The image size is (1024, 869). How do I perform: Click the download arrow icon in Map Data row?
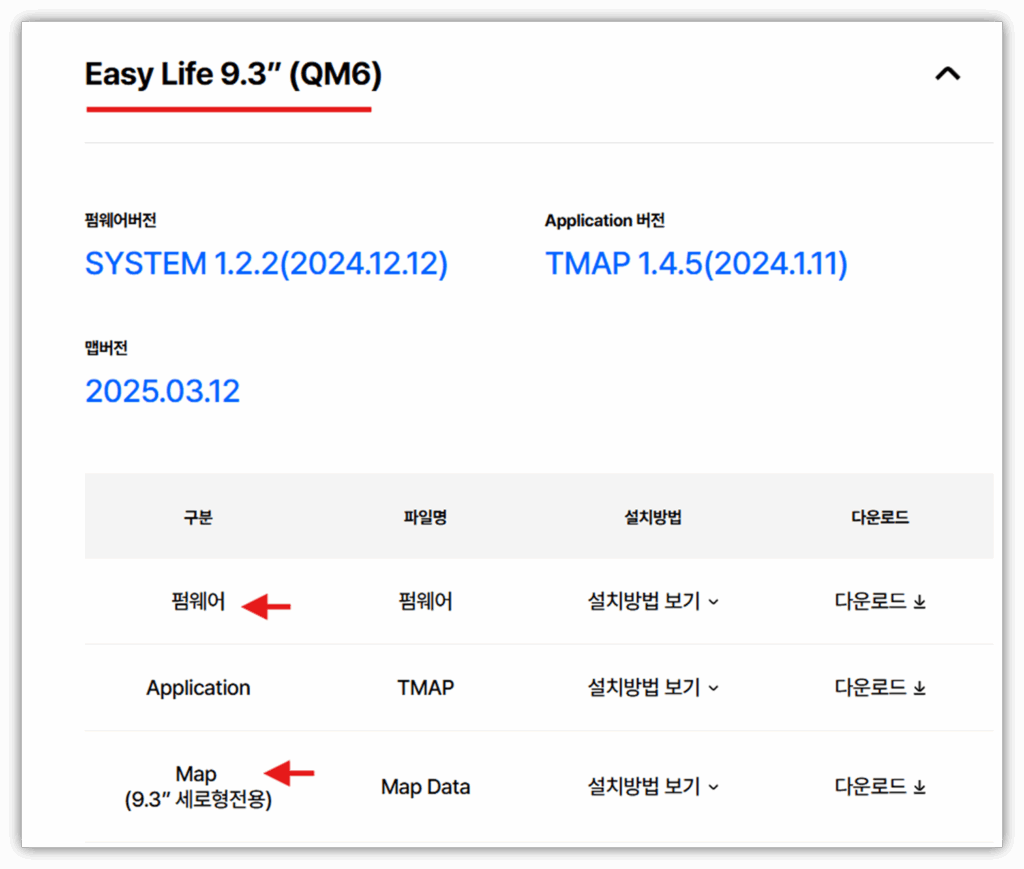pos(920,787)
